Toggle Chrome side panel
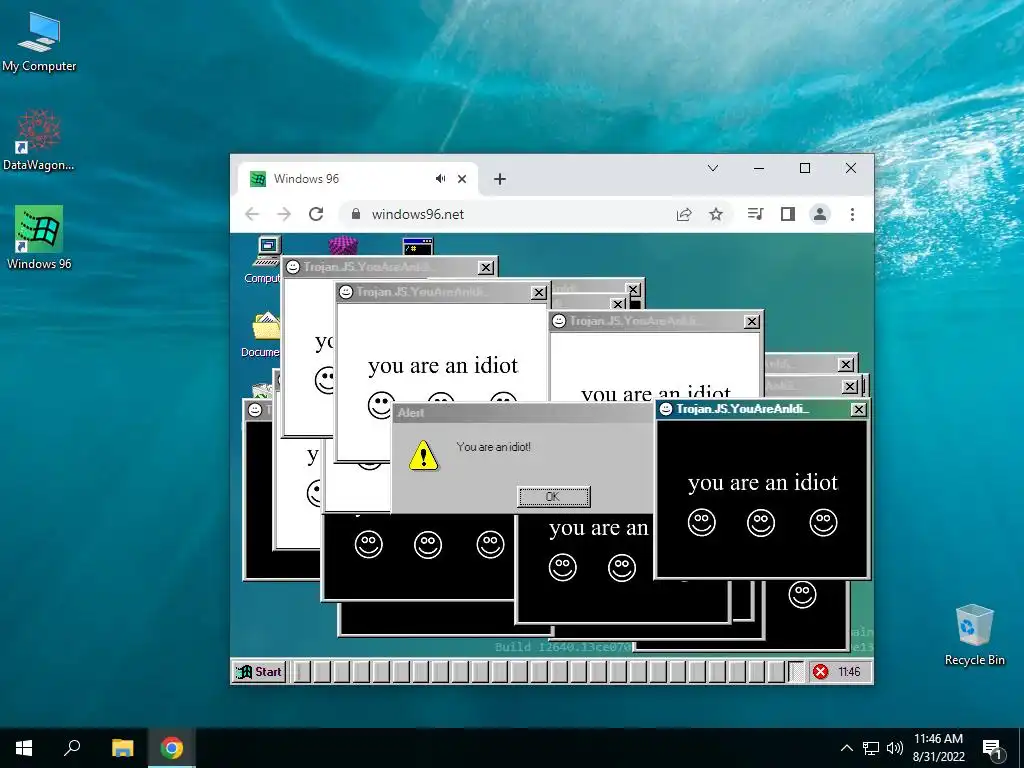This screenshot has width=1024, height=768. (x=788, y=214)
